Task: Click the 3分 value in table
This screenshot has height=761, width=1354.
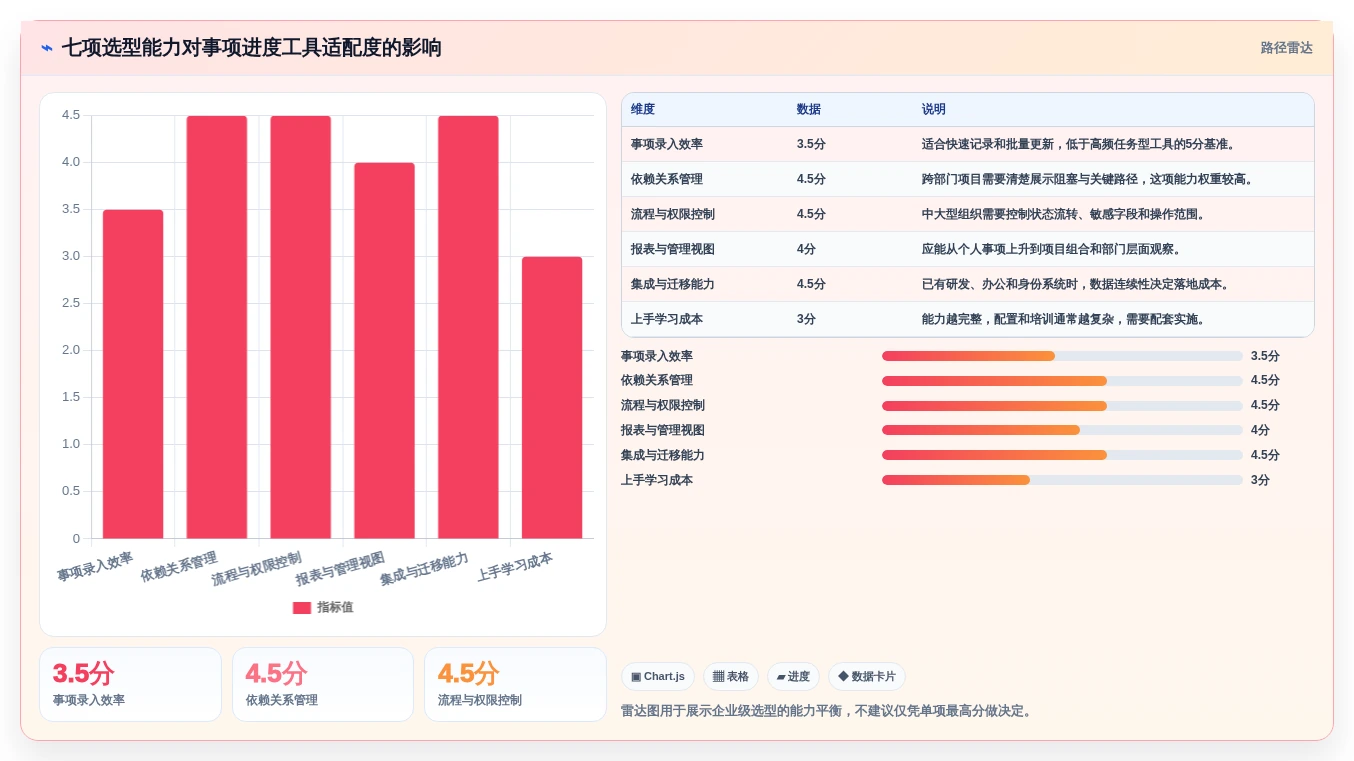Action: 806,319
